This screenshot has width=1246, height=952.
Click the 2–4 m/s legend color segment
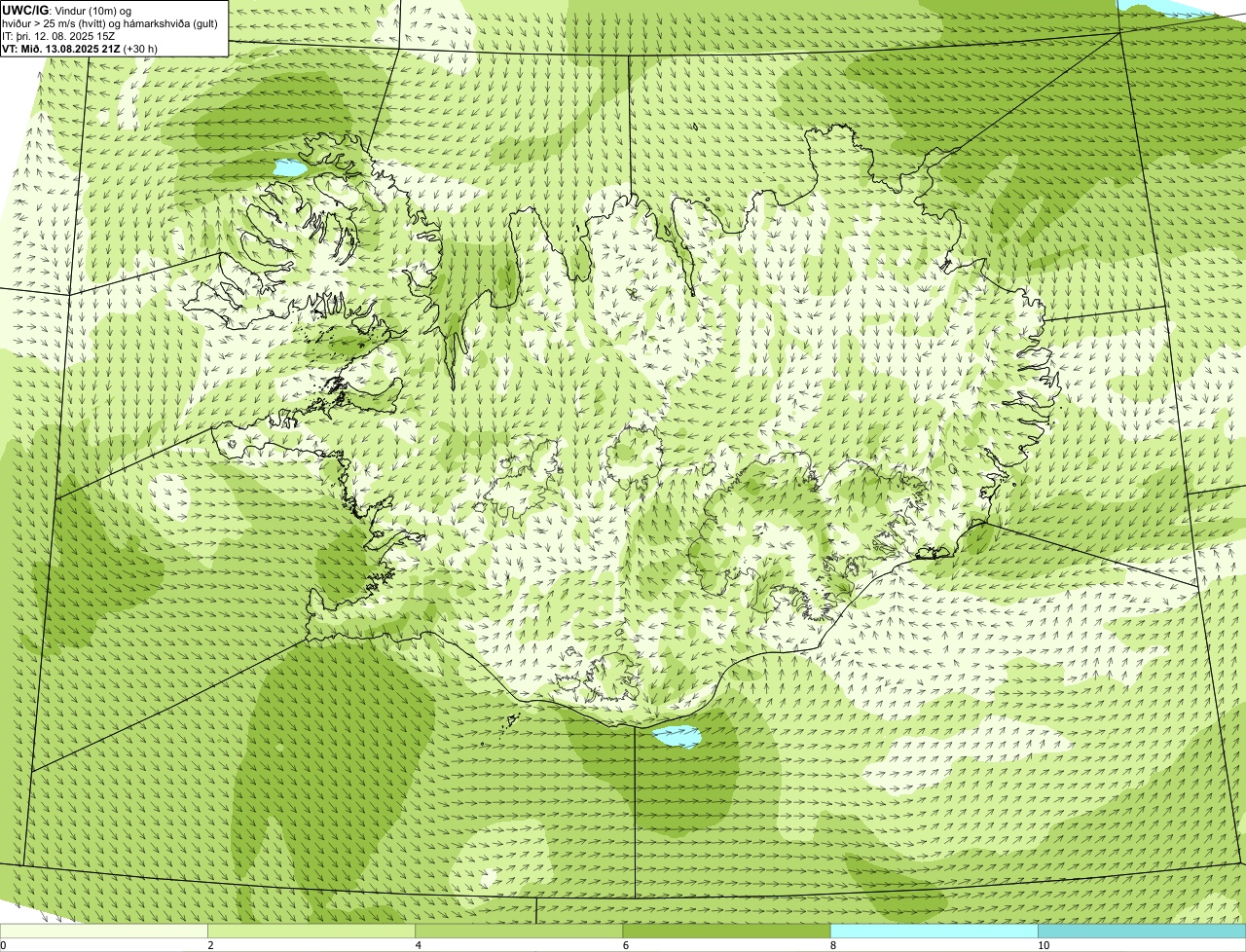(311, 932)
